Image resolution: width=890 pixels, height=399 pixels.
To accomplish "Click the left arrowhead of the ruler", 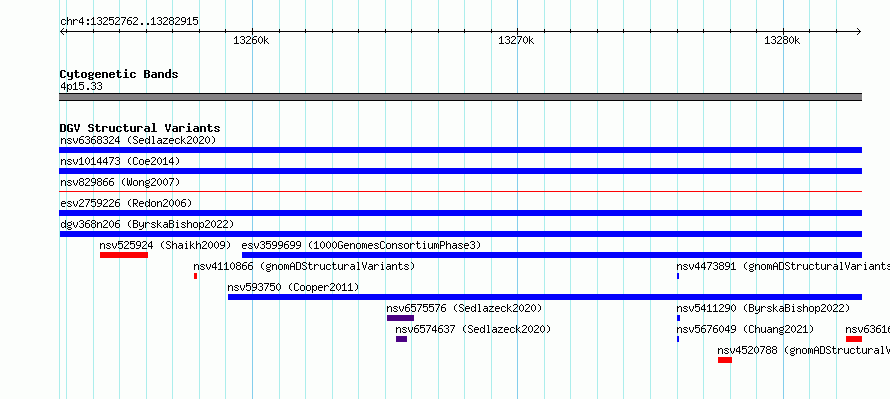I will click(x=62, y=32).
